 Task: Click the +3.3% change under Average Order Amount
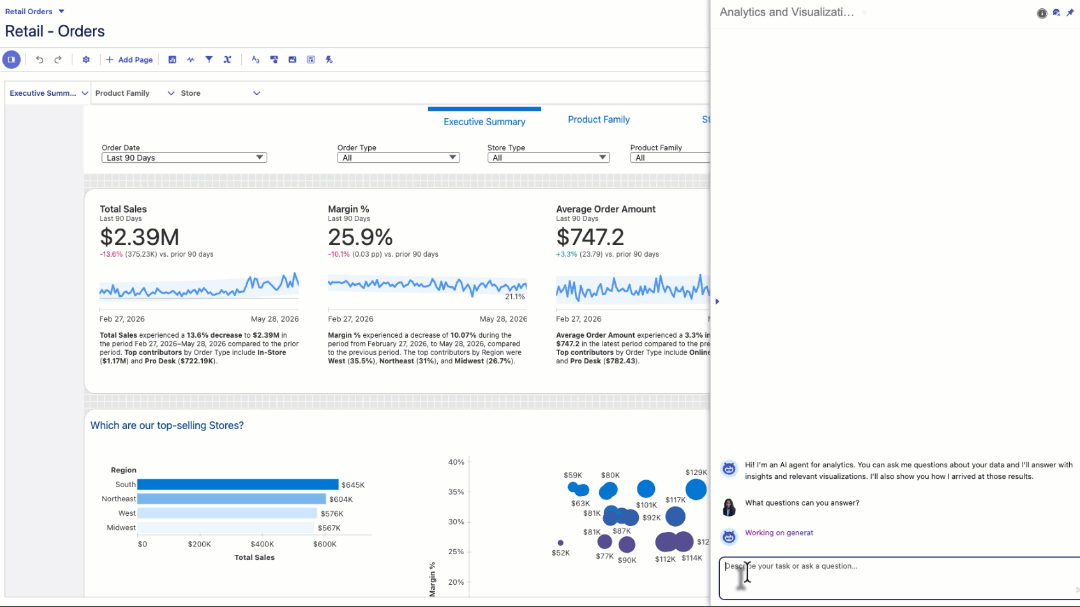(x=566, y=254)
